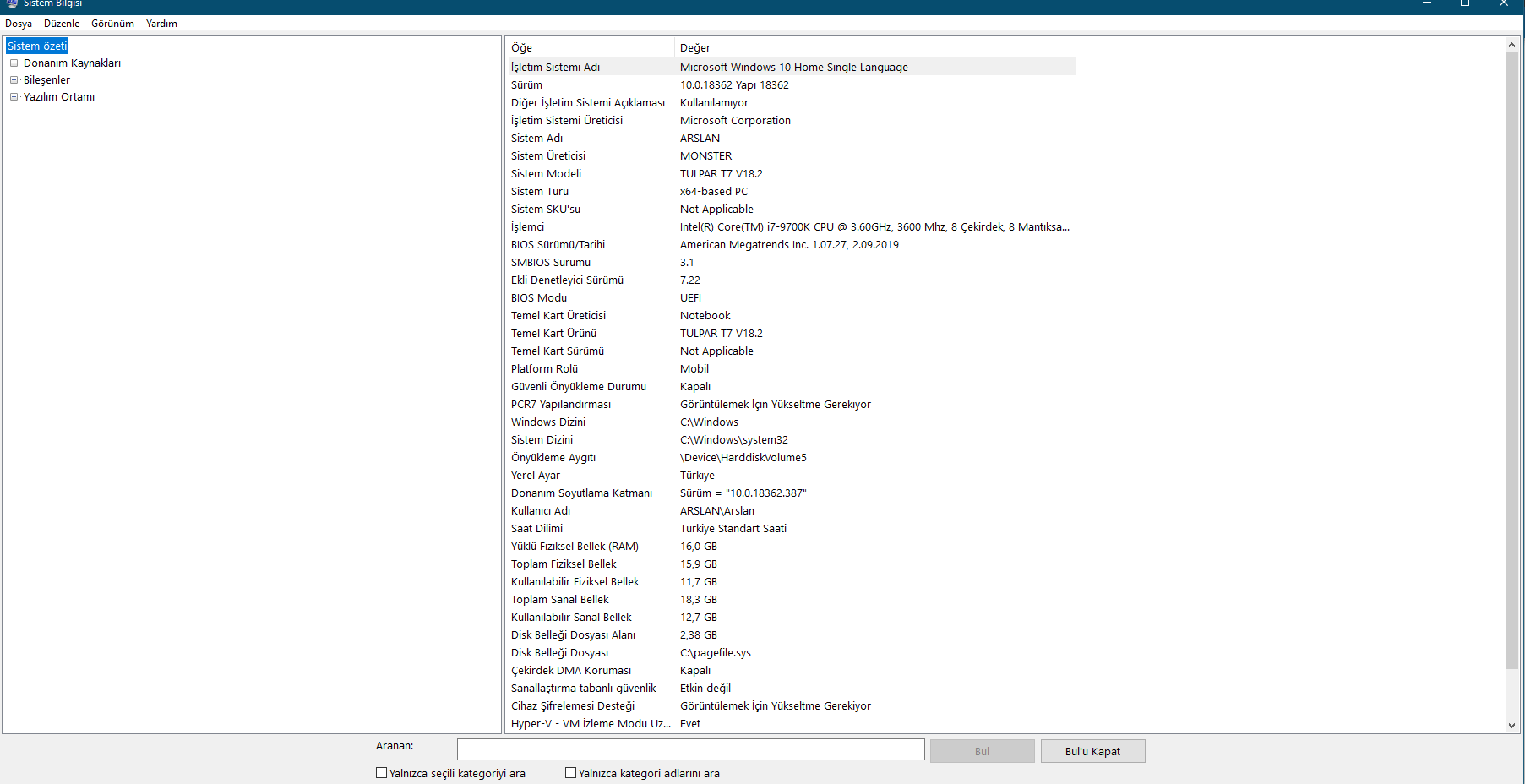1525x784 pixels.
Task: Expand the Yazılım Ortamı node
Action: coord(14,97)
